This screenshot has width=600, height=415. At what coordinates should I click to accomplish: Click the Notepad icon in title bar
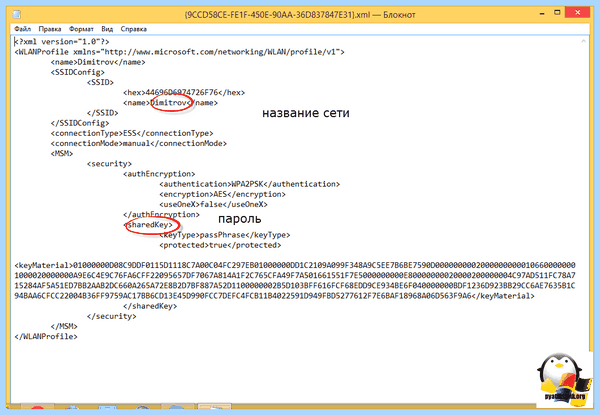coord(16,15)
